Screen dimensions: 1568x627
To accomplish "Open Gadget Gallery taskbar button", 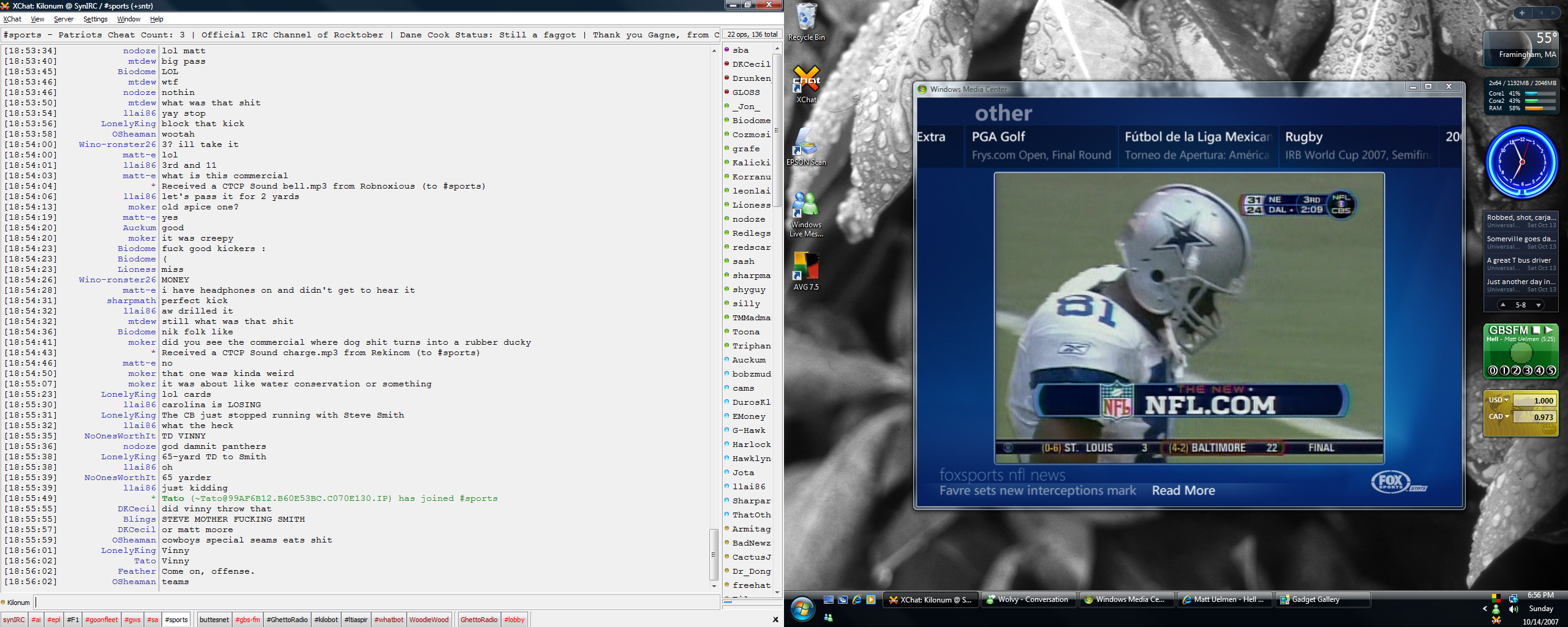I will coord(1322,600).
